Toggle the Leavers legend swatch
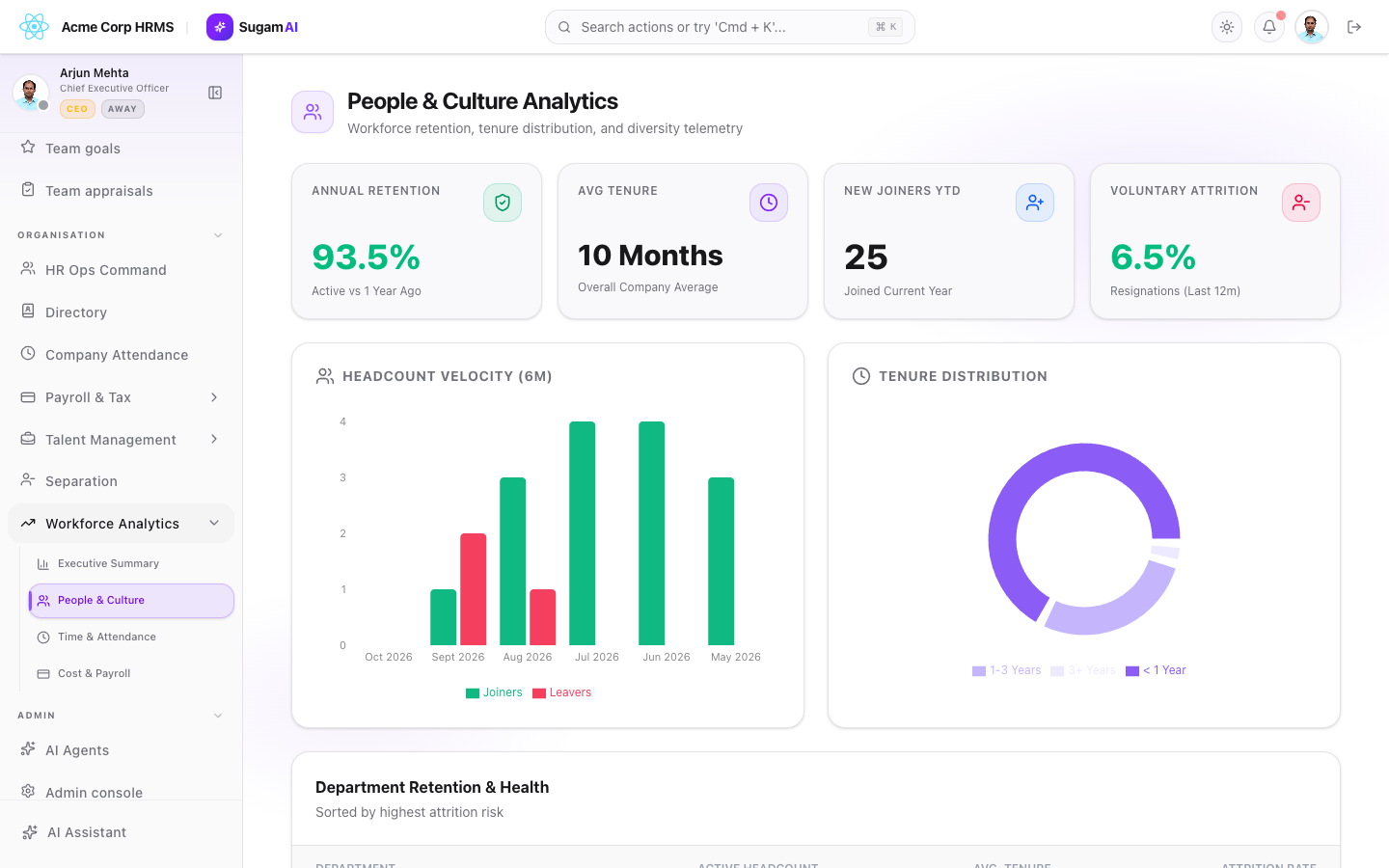This screenshot has width=1389, height=868. point(539,692)
